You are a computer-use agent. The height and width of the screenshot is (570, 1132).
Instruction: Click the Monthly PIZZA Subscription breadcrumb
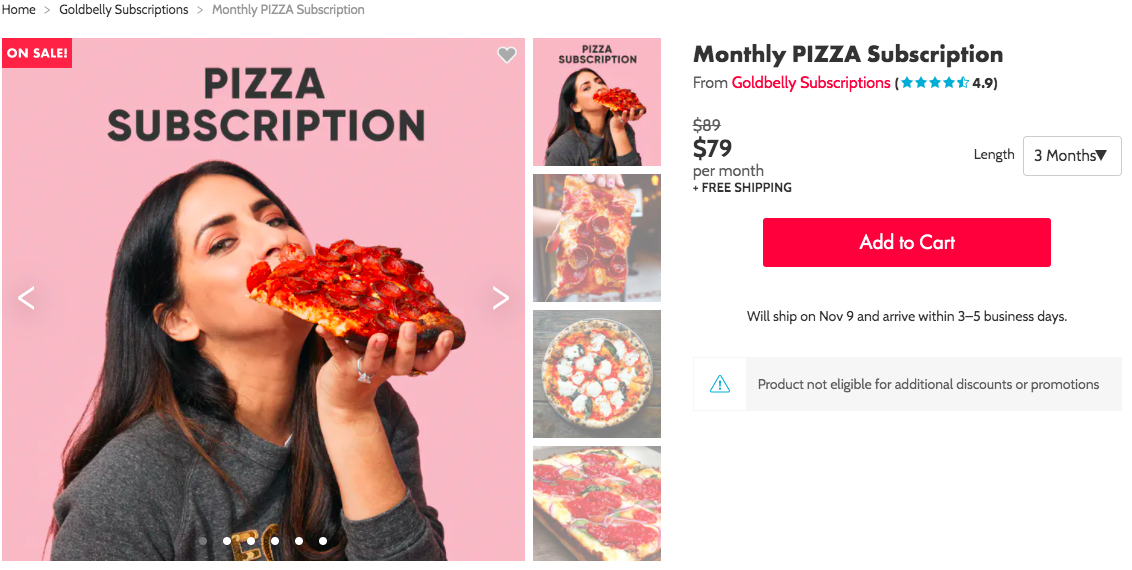click(x=288, y=10)
